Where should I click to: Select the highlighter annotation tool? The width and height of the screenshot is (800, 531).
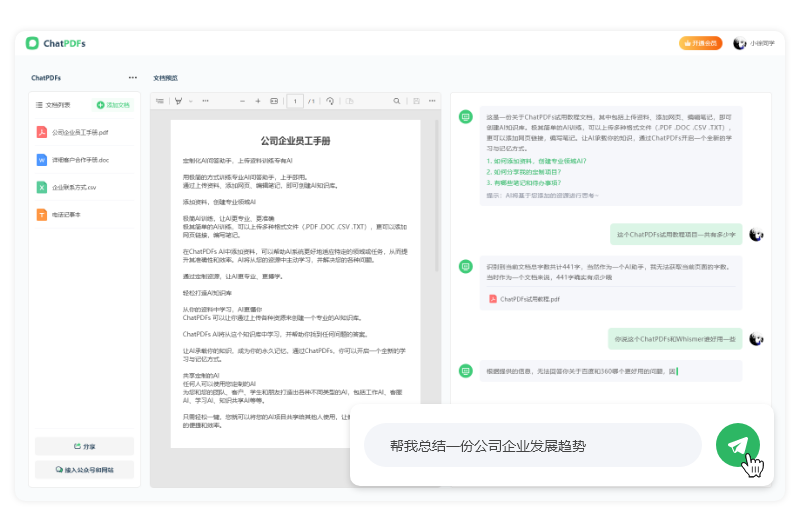[x=178, y=101]
